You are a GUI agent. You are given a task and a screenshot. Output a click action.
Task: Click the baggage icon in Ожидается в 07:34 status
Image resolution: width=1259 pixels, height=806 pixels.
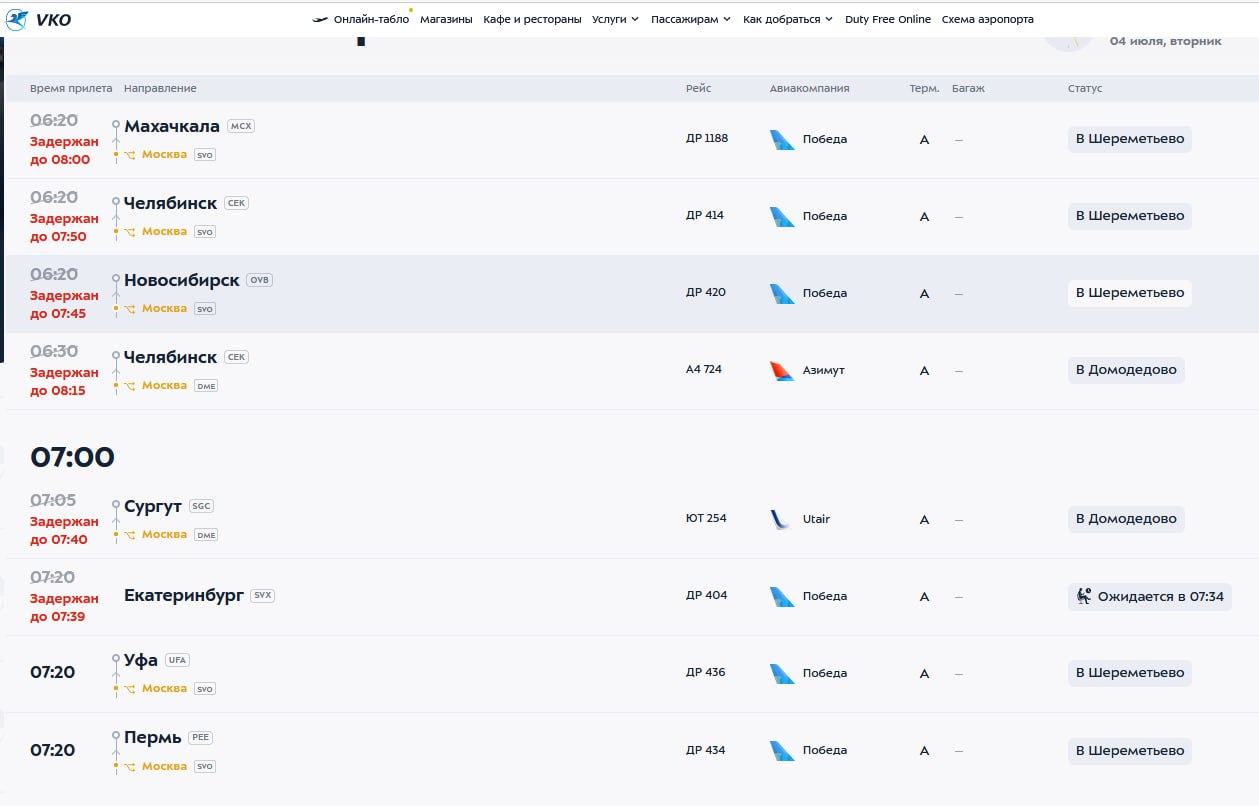[1084, 596]
